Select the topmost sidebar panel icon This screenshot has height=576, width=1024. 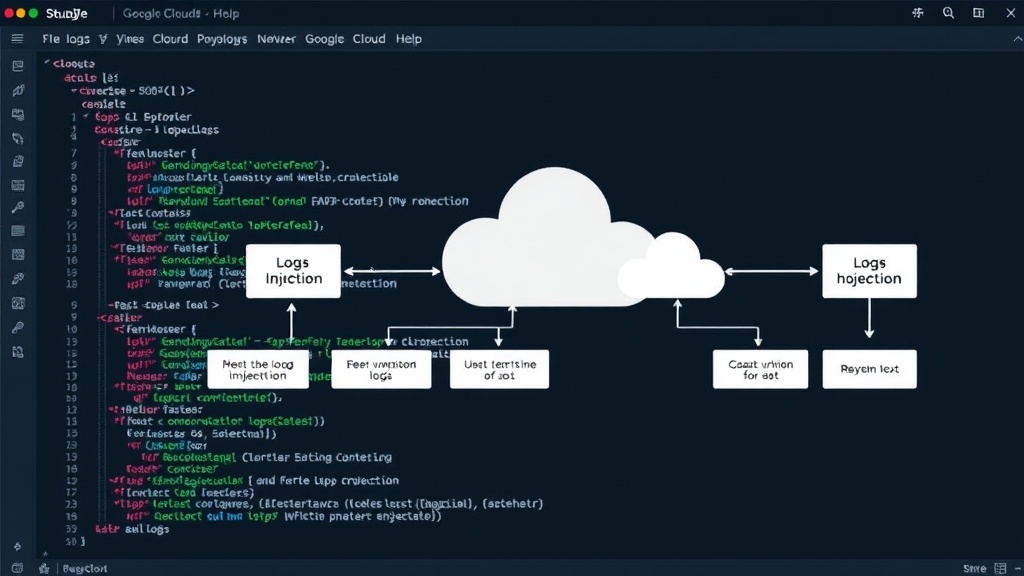point(18,66)
